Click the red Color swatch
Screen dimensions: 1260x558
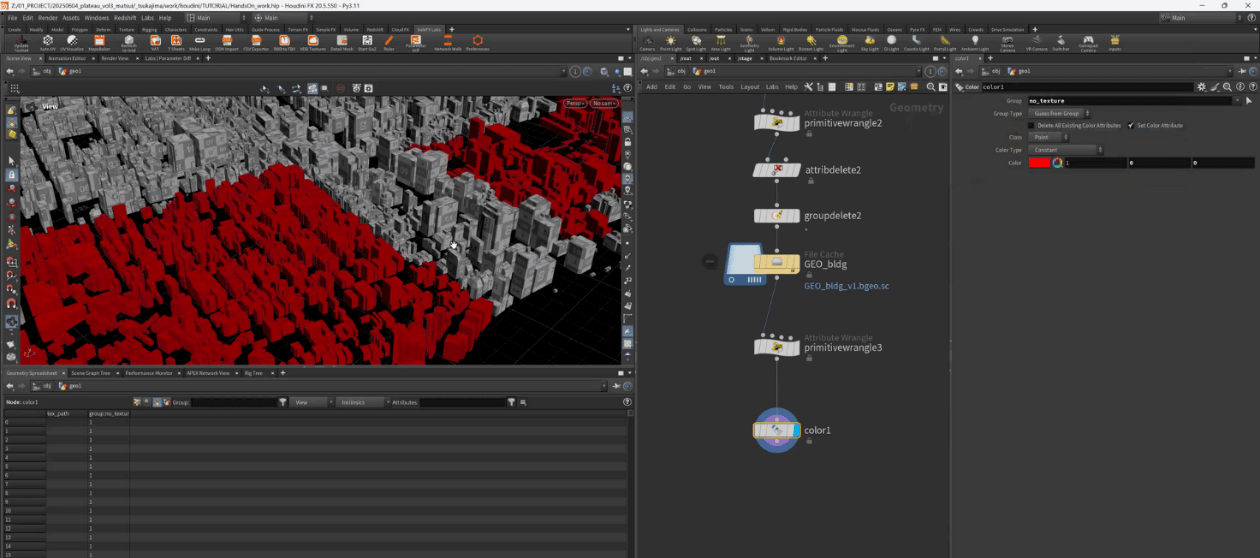[x=1039, y=162]
